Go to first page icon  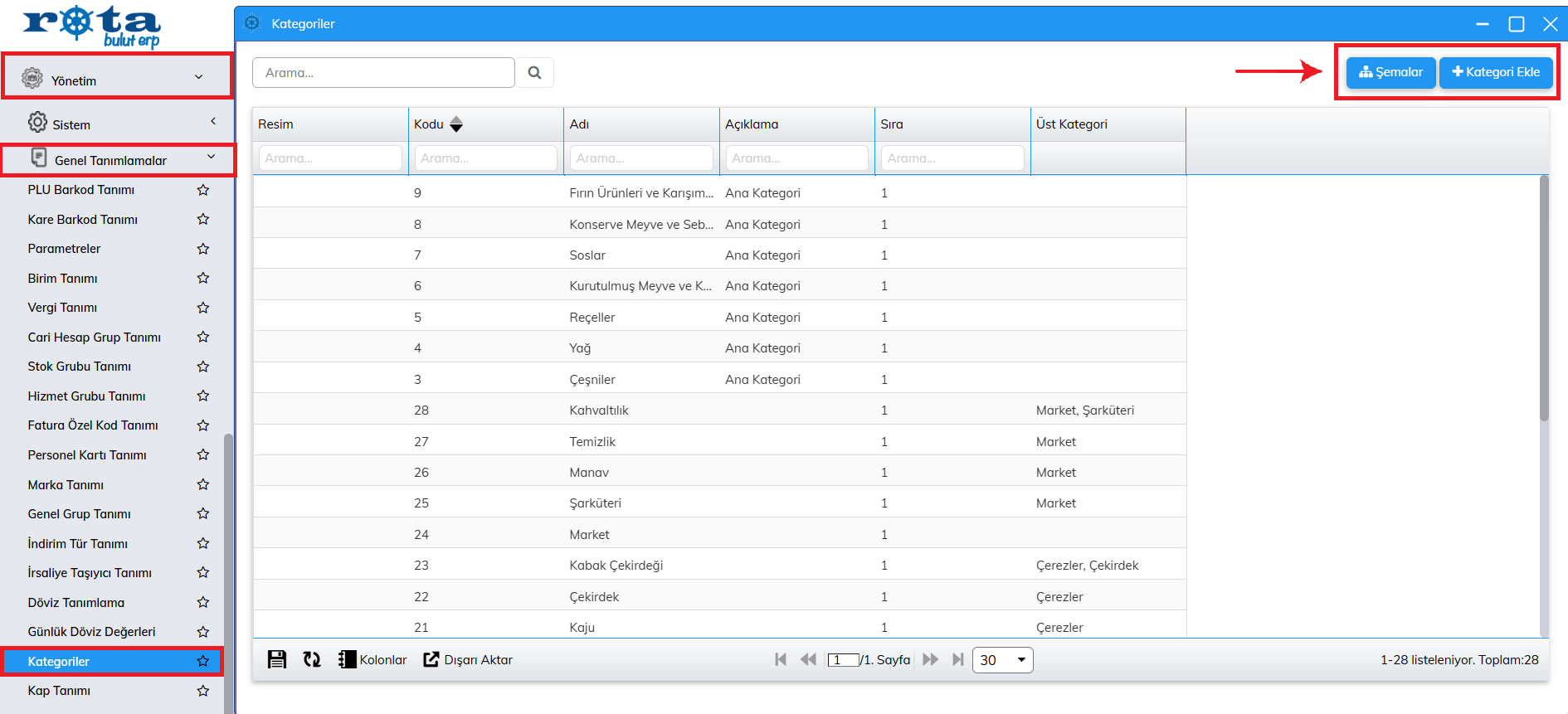(781, 659)
